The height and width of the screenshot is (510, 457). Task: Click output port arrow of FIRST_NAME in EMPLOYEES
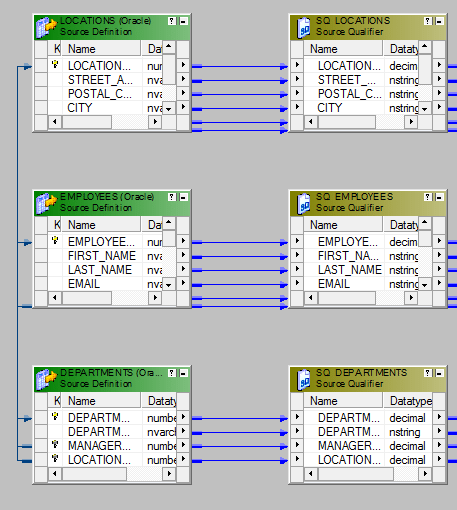tap(183, 255)
